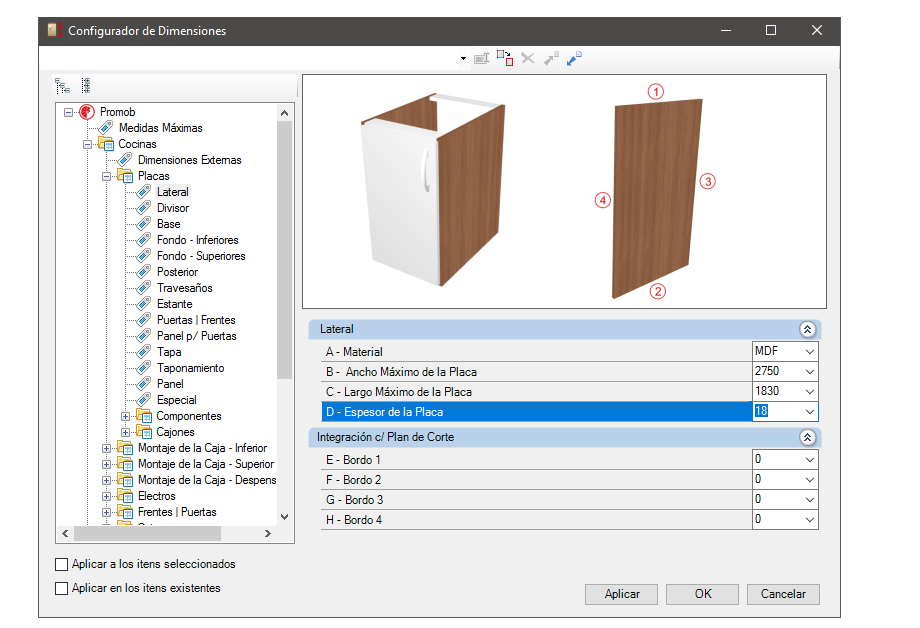
Task: Click the tree horizontal scrollbar right arrow
Action: 268,534
